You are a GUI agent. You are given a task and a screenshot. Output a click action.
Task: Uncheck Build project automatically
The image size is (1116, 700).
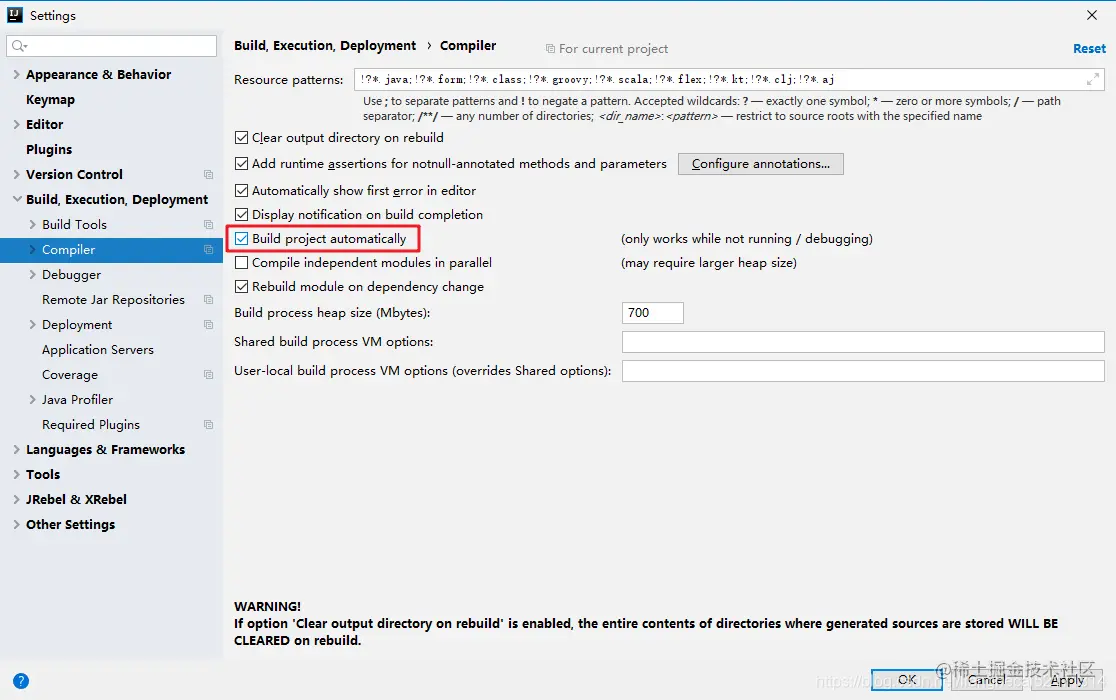242,238
